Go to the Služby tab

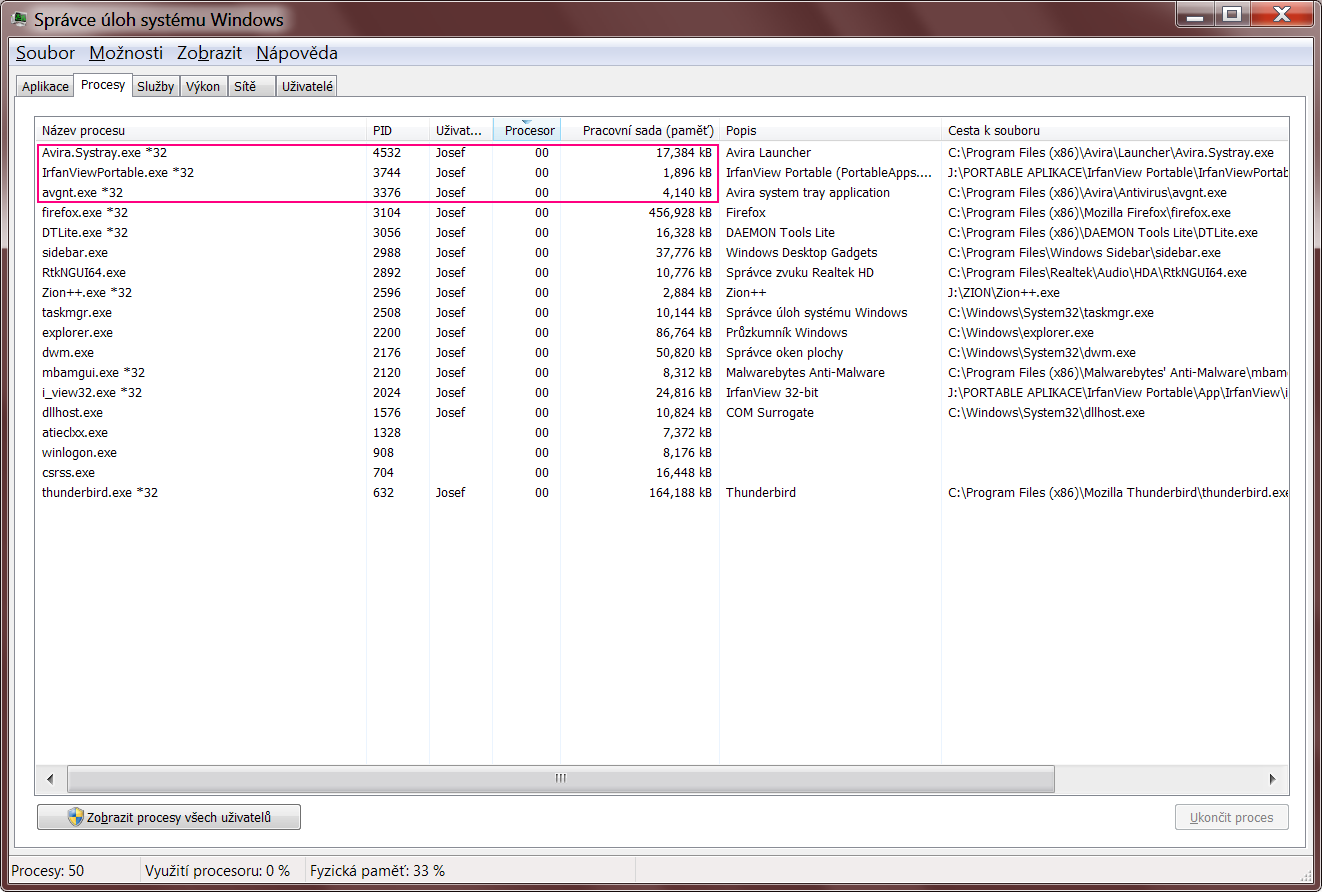coord(156,87)
